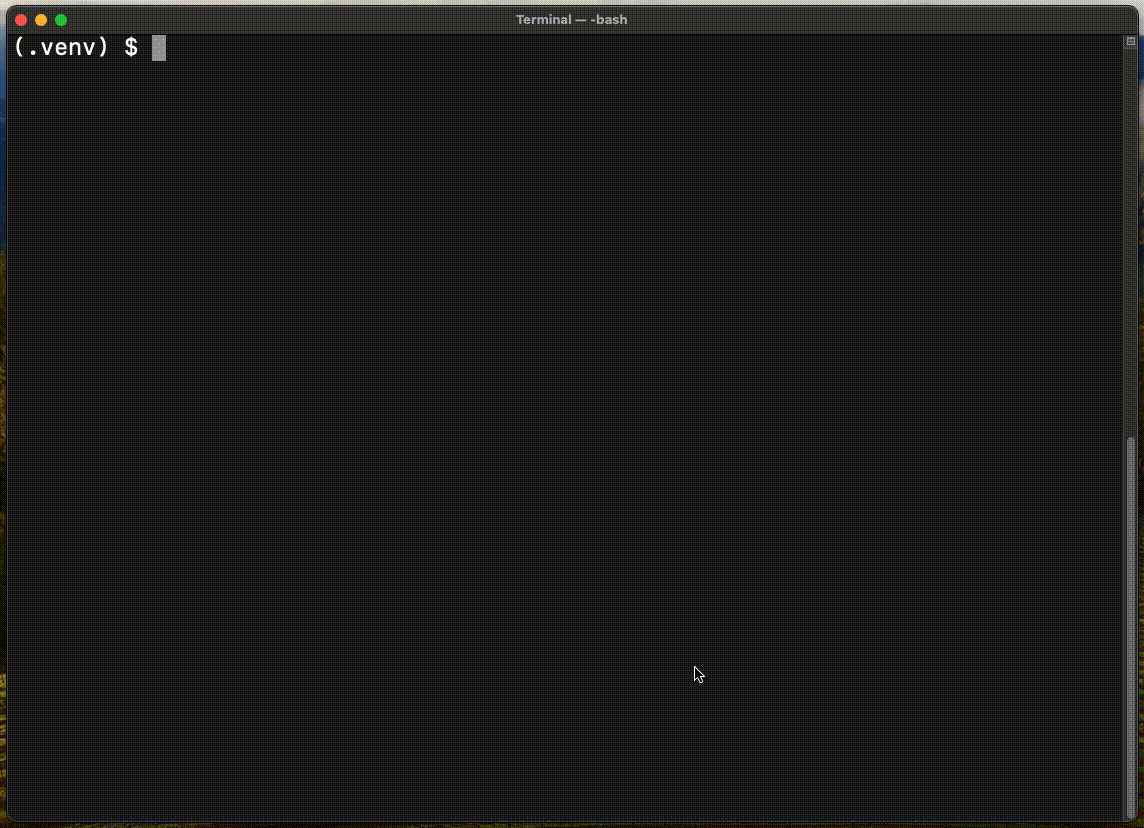Image resolution: width=1144 pixels, height=828 pixels.
Task: Click the green zoom button
Action: click(61, 19)
